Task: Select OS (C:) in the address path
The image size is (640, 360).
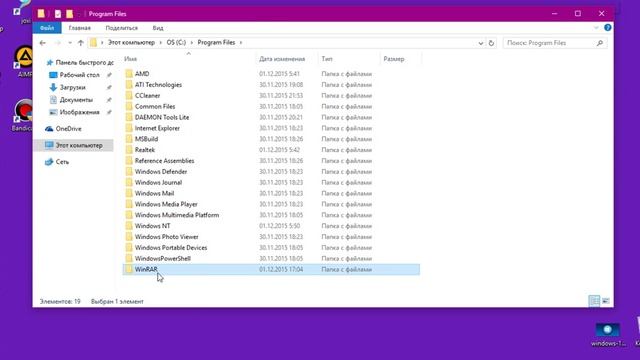Action: pyautogui.click(x=176, y=42)
